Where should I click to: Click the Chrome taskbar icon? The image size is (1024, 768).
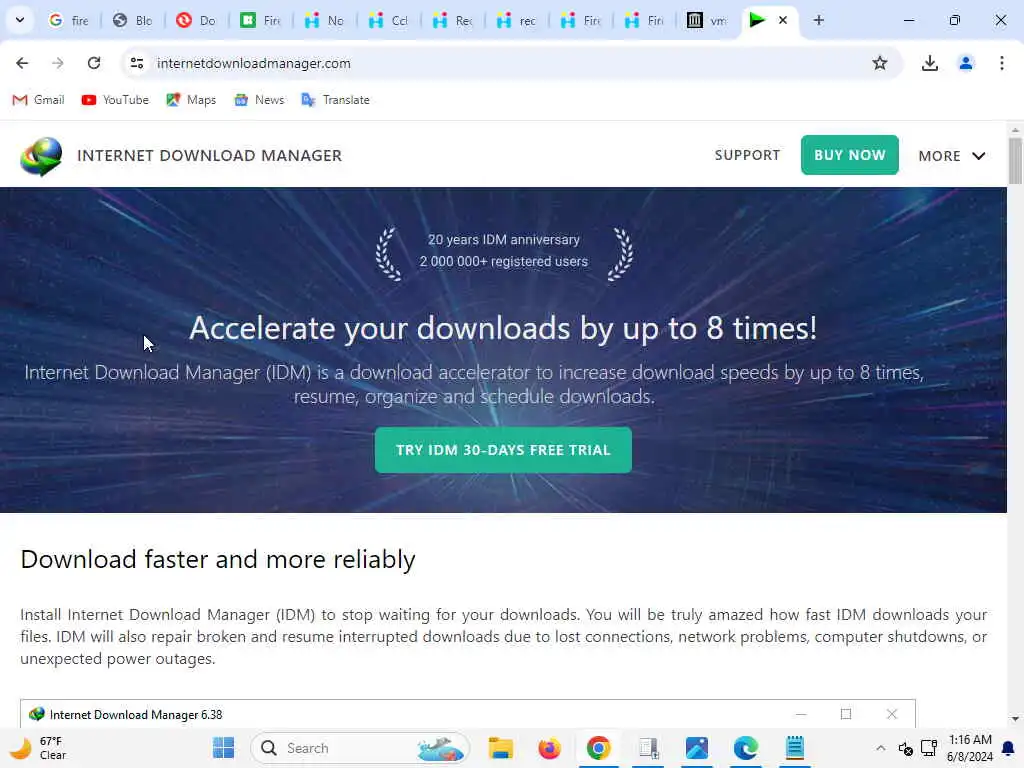(x=598, y=748)
